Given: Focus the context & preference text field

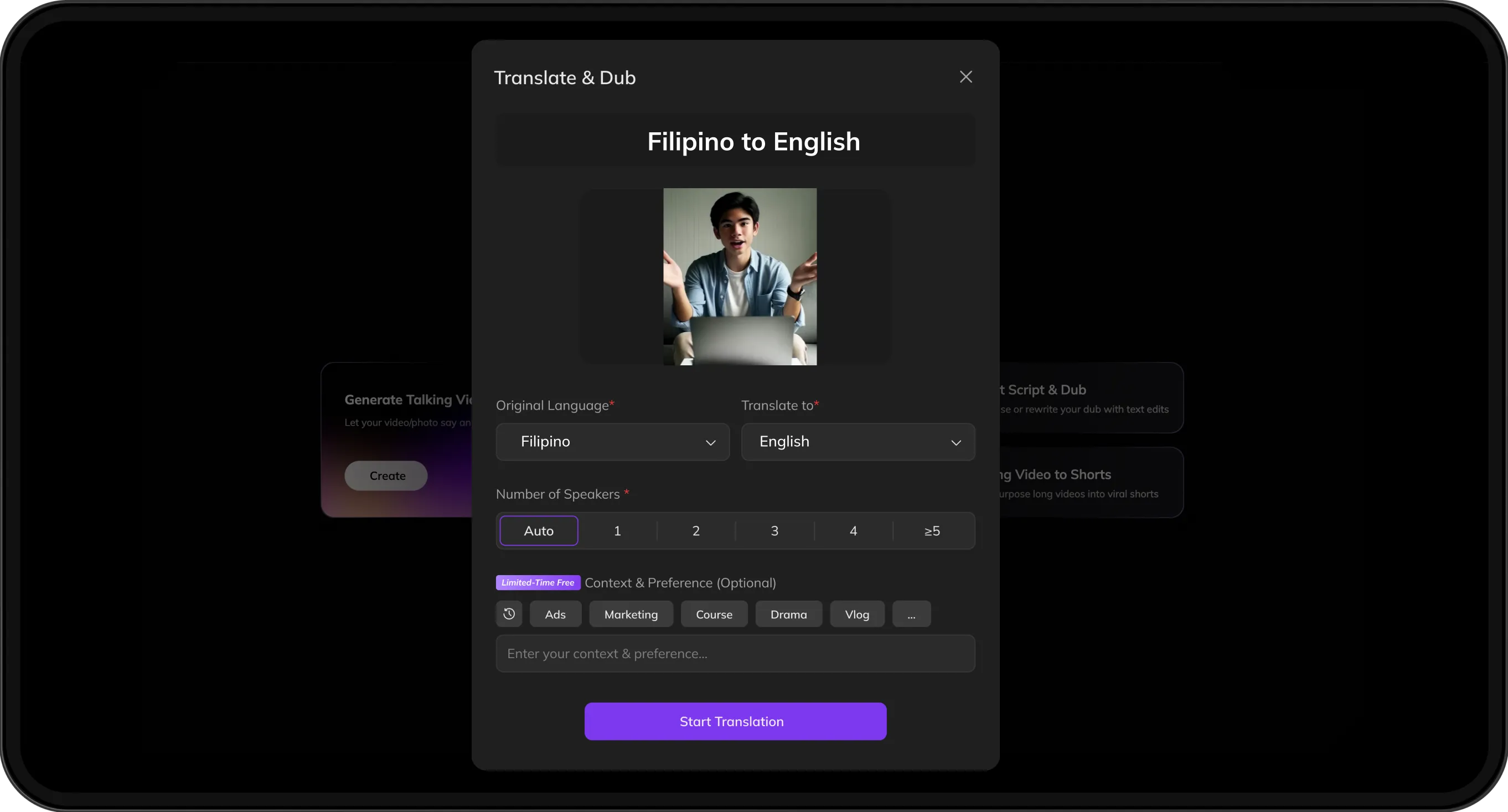Looking at the screenshot, I should pos(735,653).
